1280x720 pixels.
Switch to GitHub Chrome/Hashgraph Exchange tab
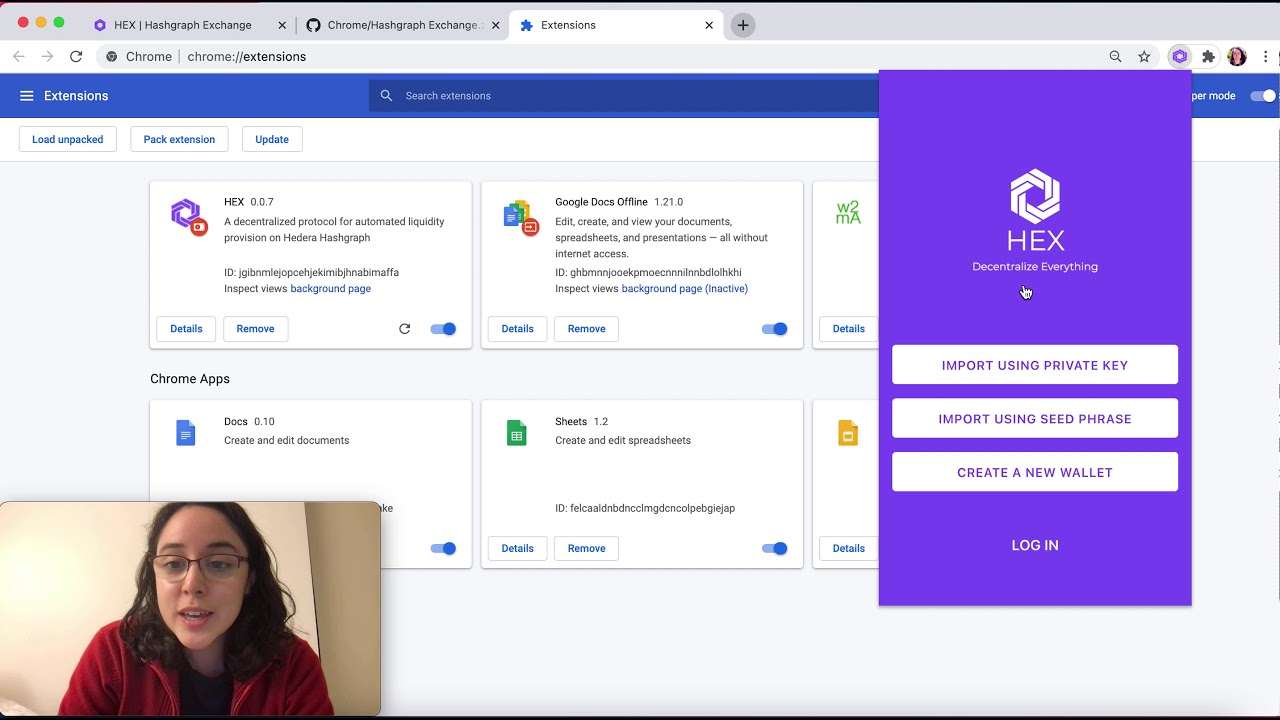point(400,25)
